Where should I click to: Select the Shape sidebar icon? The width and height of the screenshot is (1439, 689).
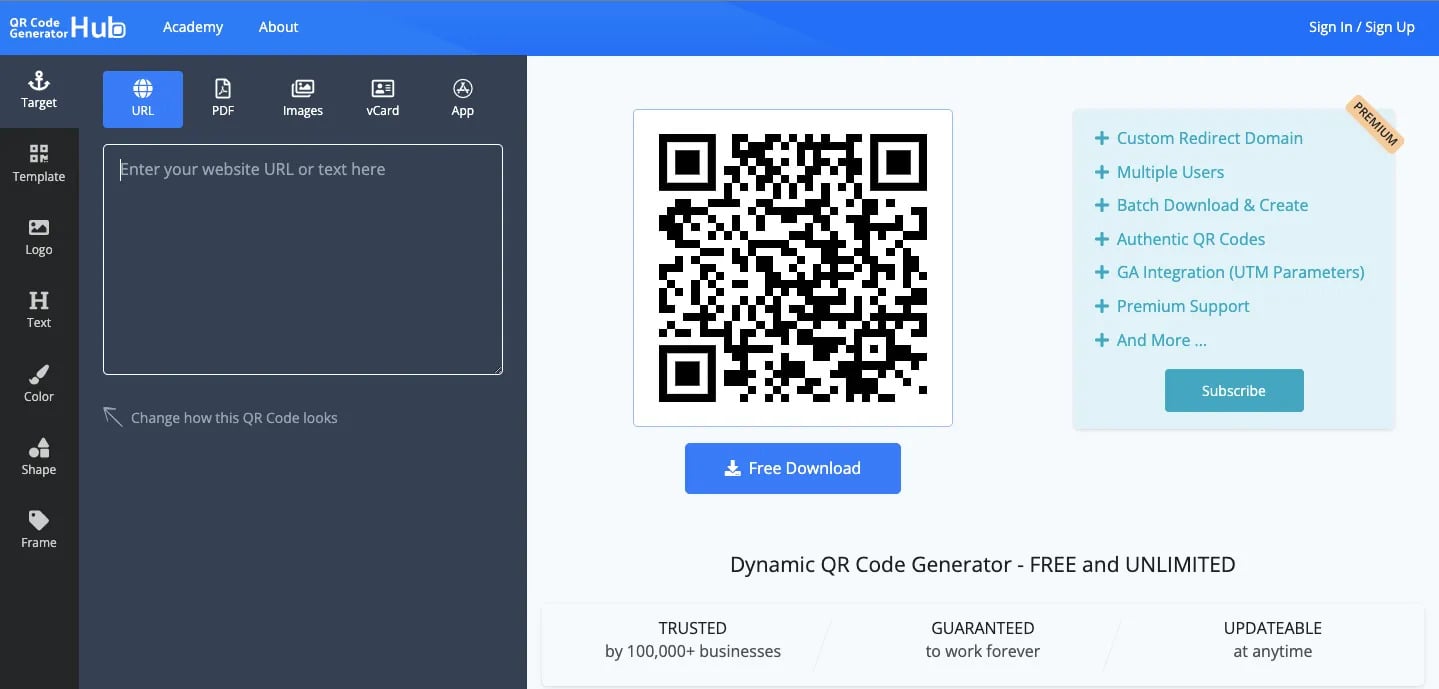pyautogui.click(x=39, y=457)
